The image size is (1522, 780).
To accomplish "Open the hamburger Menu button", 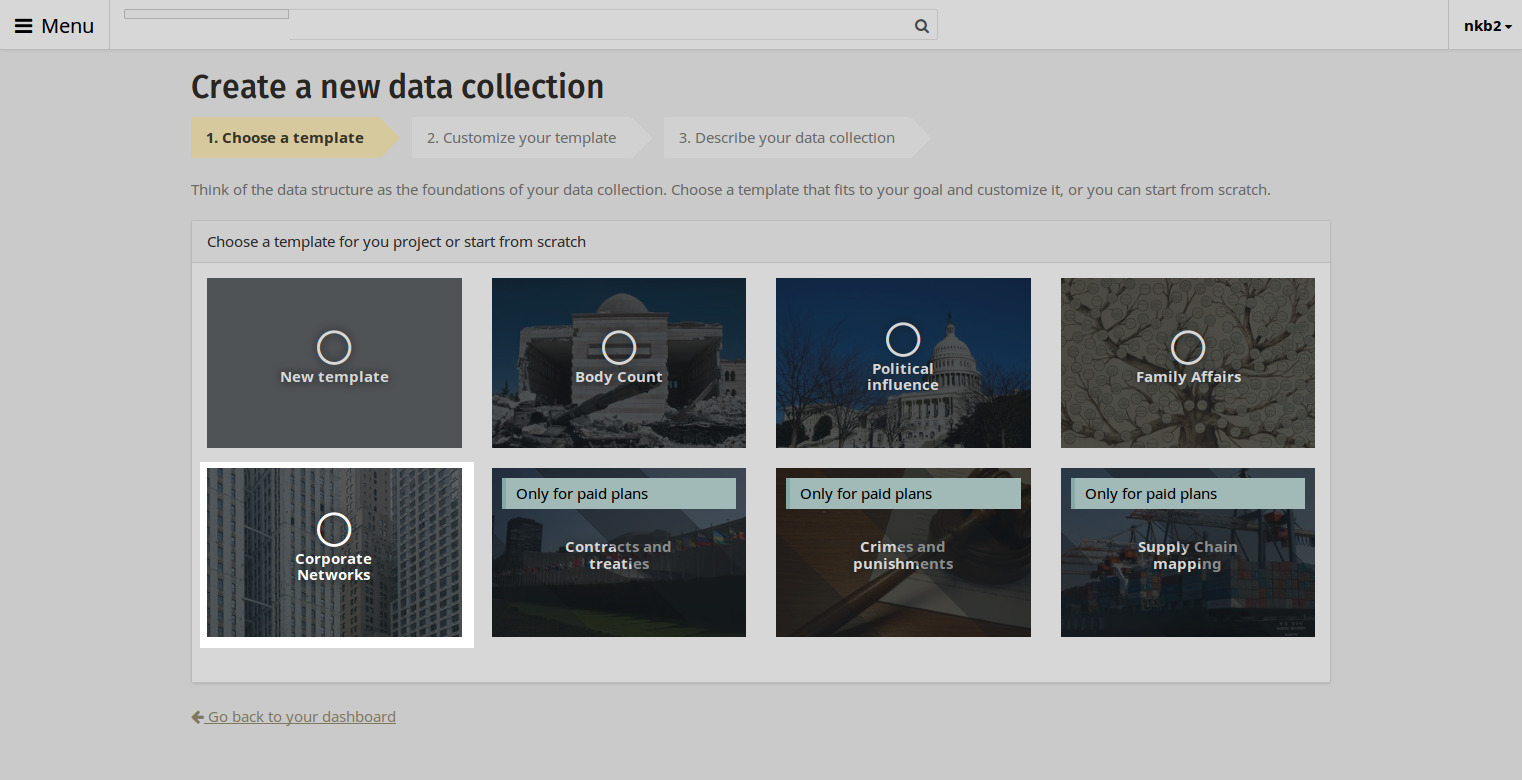I will [x=54, y=26].
